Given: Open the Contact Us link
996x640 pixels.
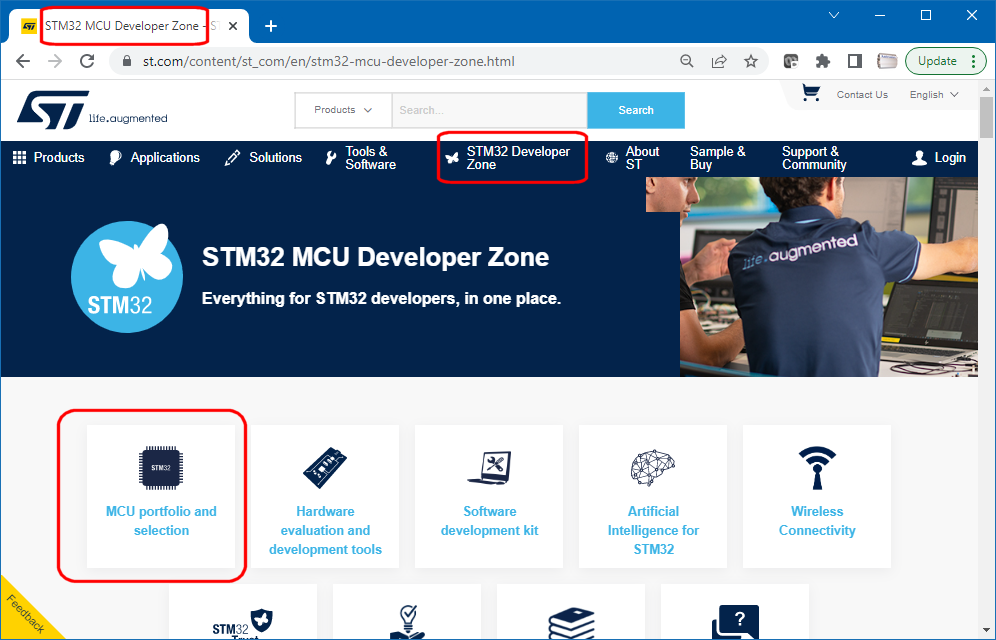Looking at the screenshot, I should coord(862,95).
